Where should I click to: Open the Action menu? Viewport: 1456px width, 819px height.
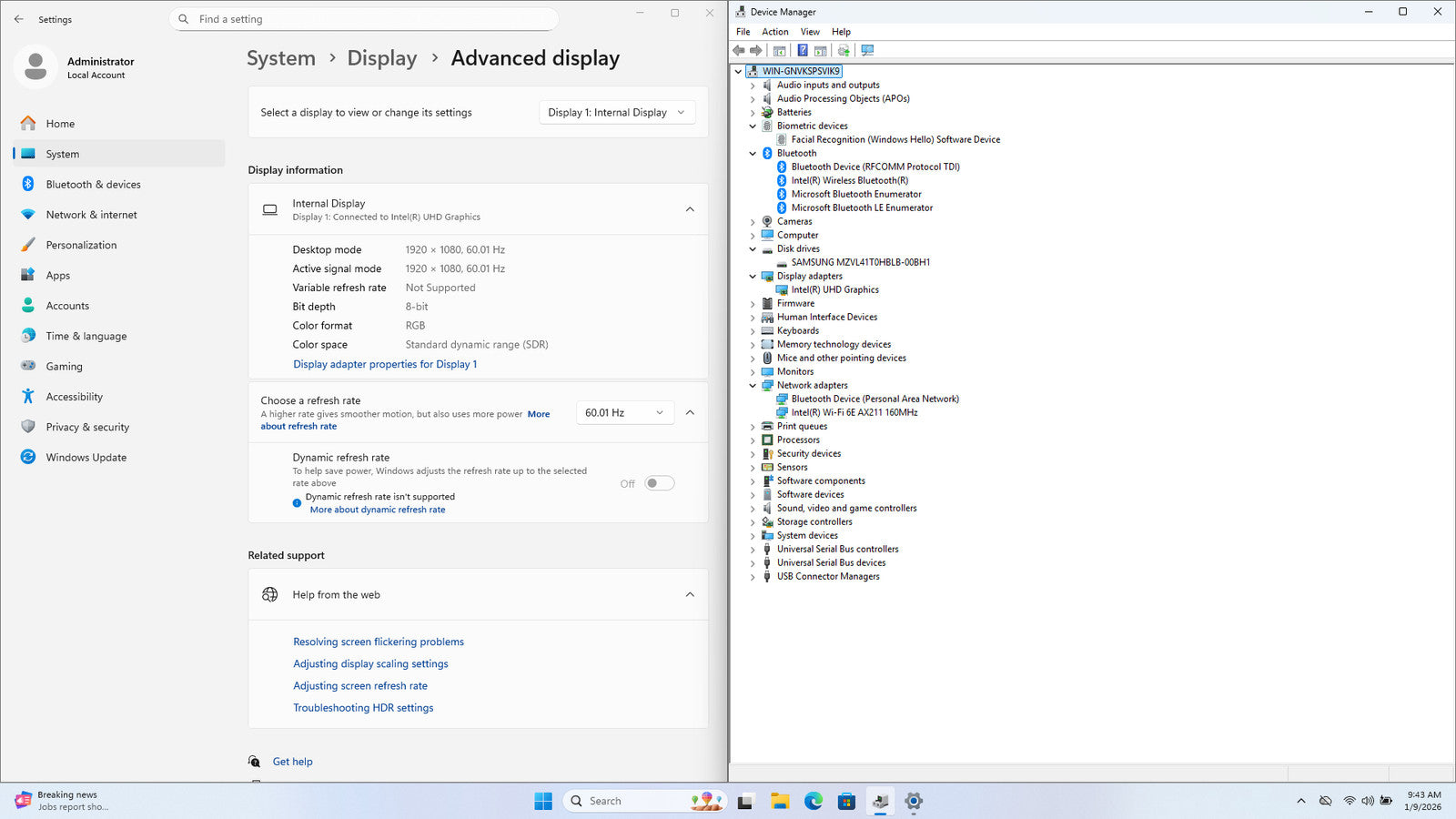(774, 32)
